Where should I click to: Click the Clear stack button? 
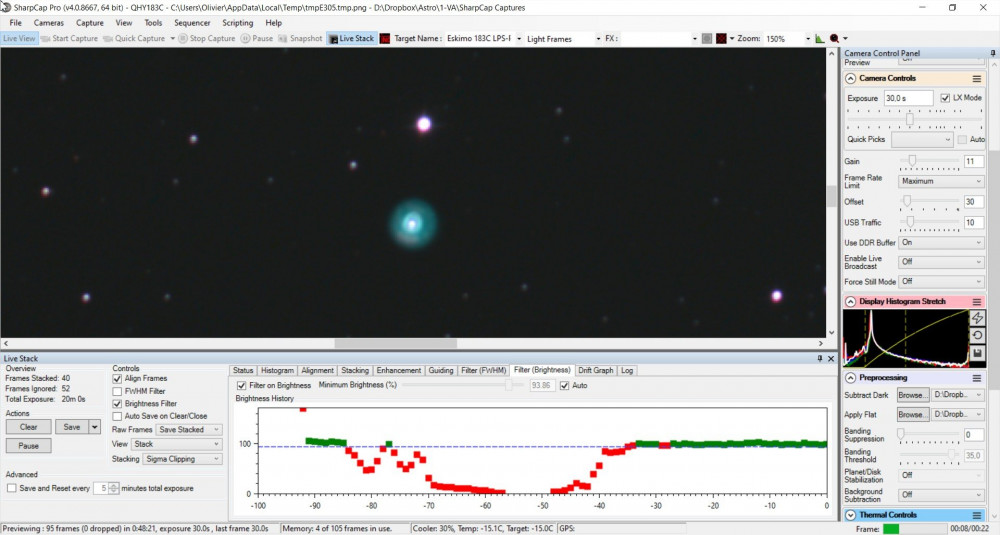click(x=29, y=427)
